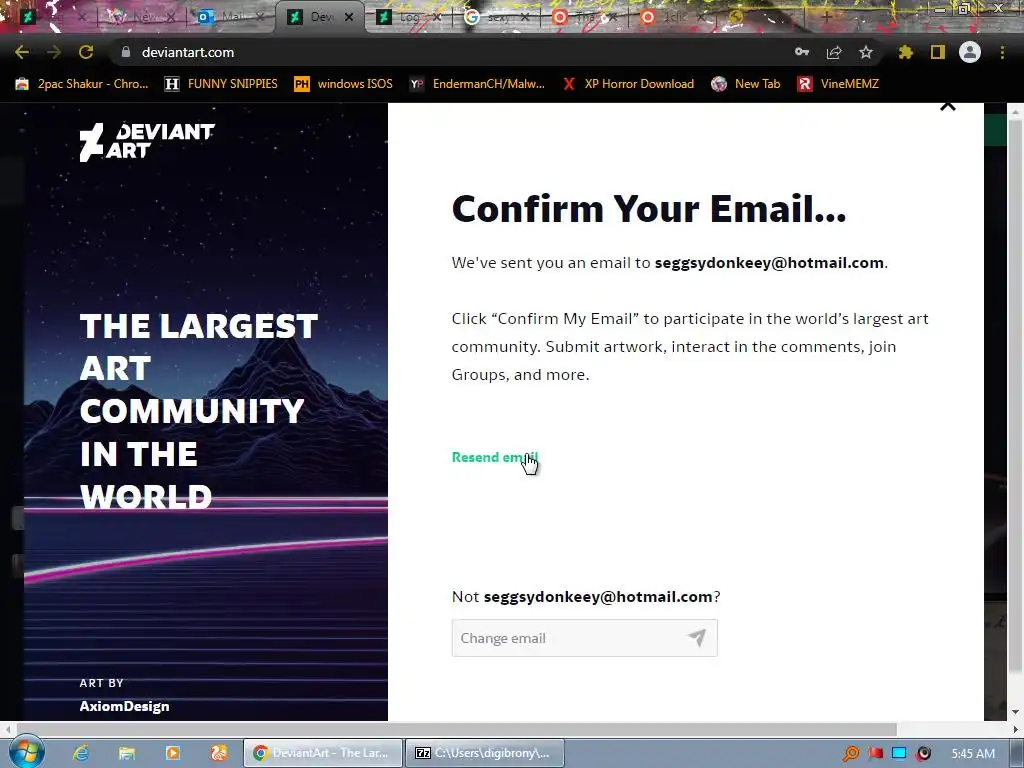Open FUNNY SNIPPIES bookmark
Image resolution: width=1024 pixels, height=768 pixels.
click(221, 84)
